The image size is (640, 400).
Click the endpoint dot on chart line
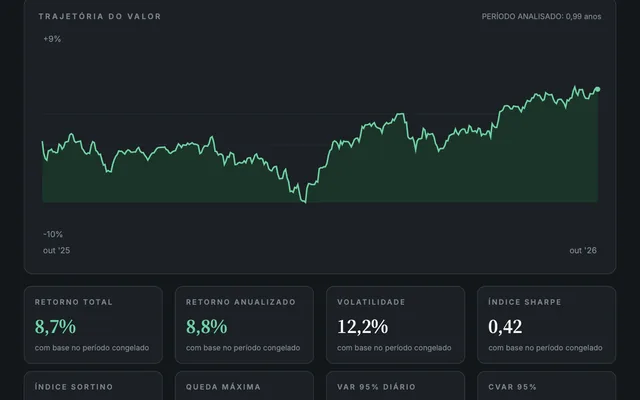[x=598, y=89]
